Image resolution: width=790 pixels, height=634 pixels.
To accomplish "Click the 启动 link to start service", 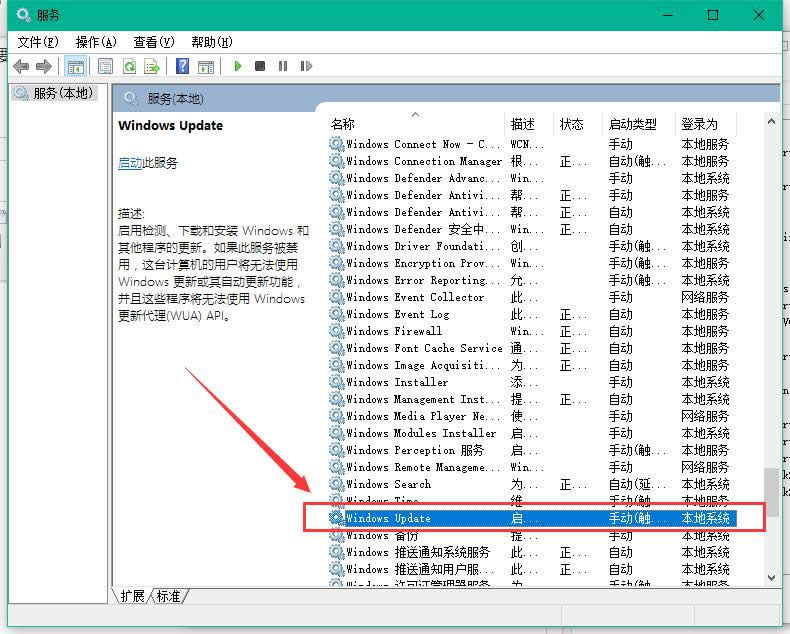I will pyautogui.click(x=130, y=163).
